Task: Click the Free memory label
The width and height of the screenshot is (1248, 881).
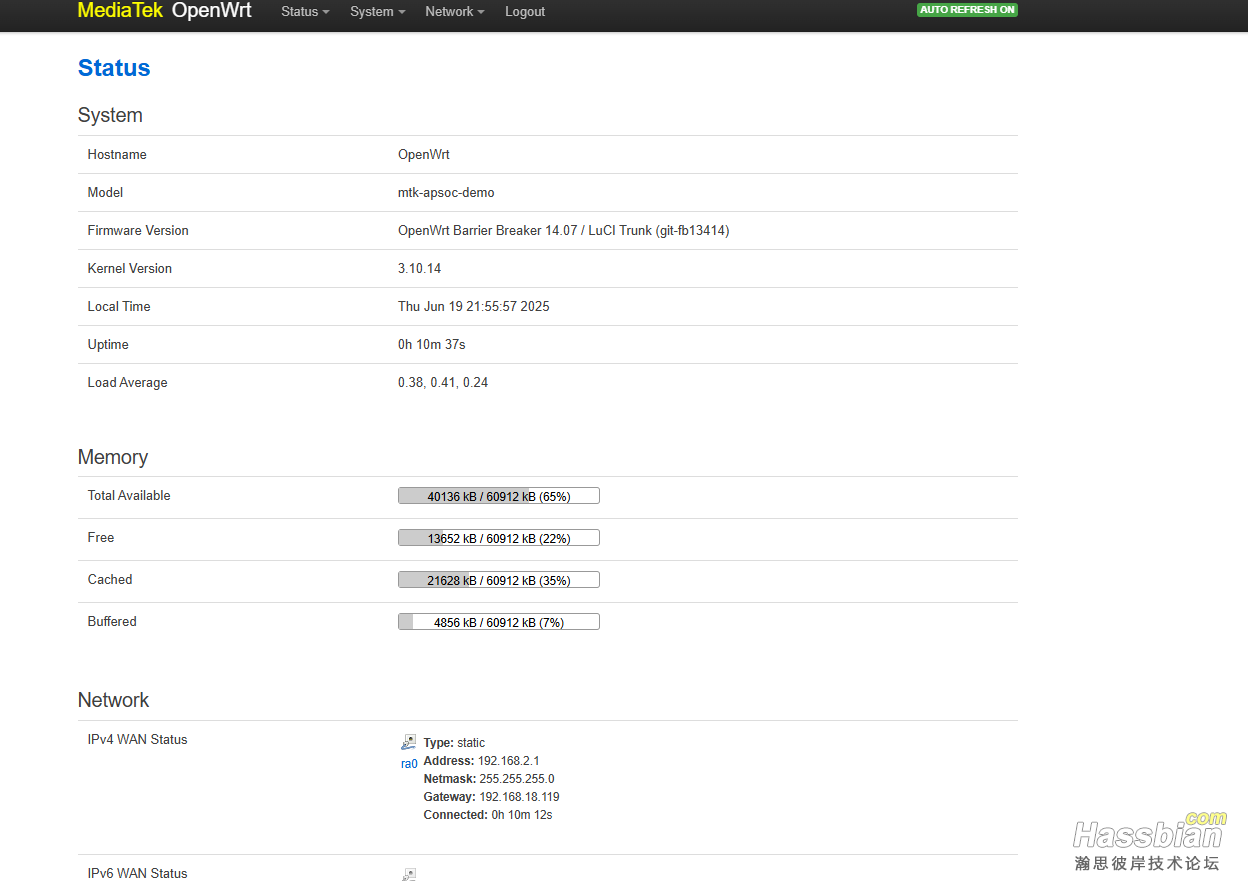Action: point(101,538)
